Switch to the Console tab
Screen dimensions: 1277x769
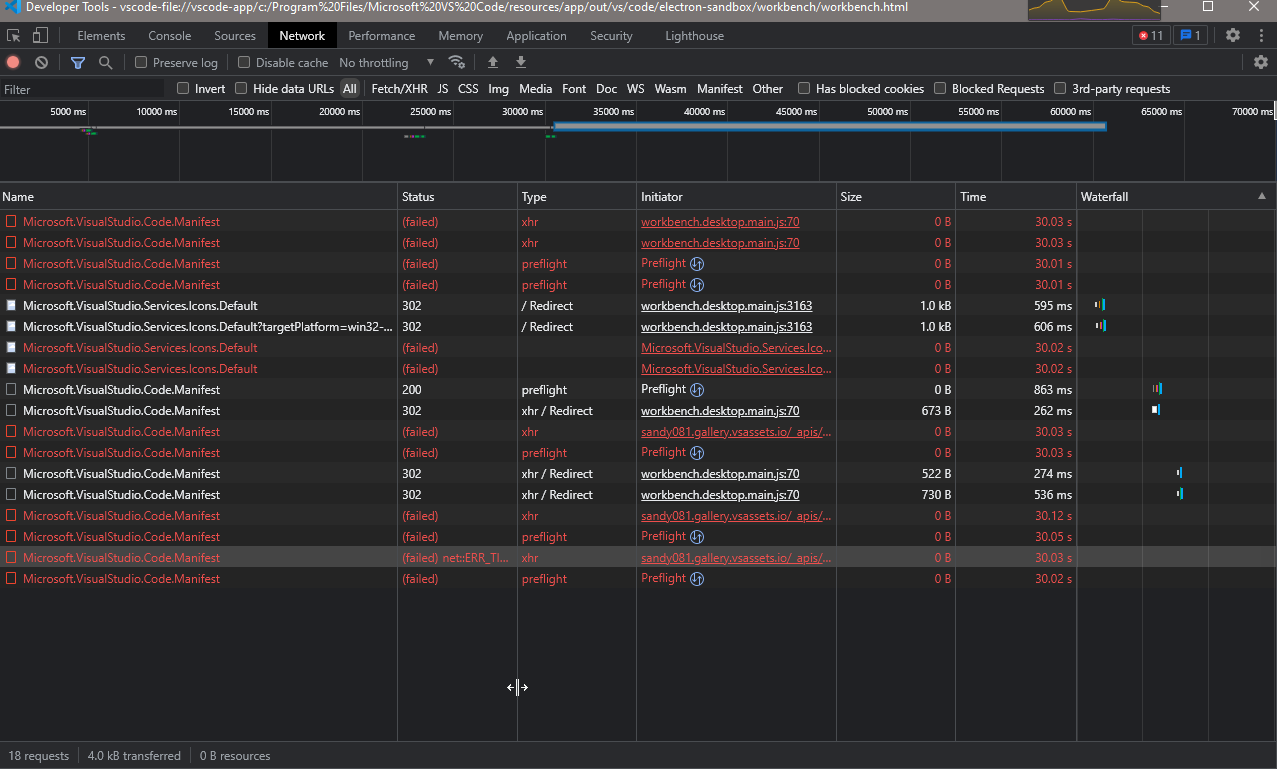[x=169, y=35]
